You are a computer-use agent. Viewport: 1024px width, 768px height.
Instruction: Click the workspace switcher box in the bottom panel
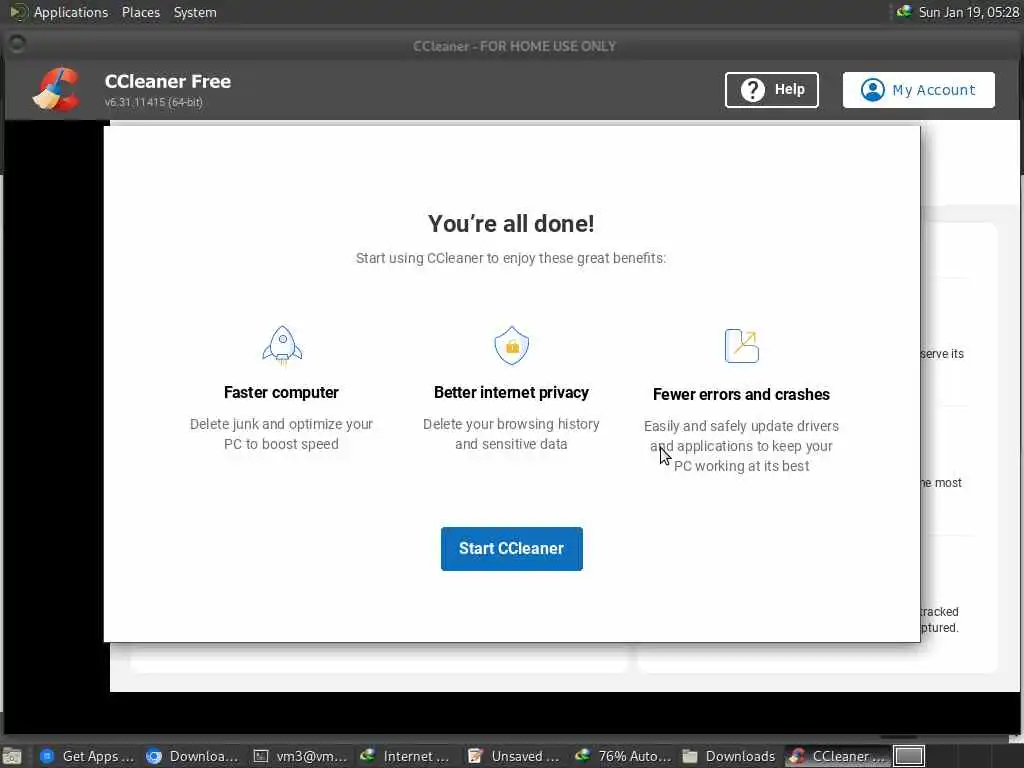pos(908,756)
